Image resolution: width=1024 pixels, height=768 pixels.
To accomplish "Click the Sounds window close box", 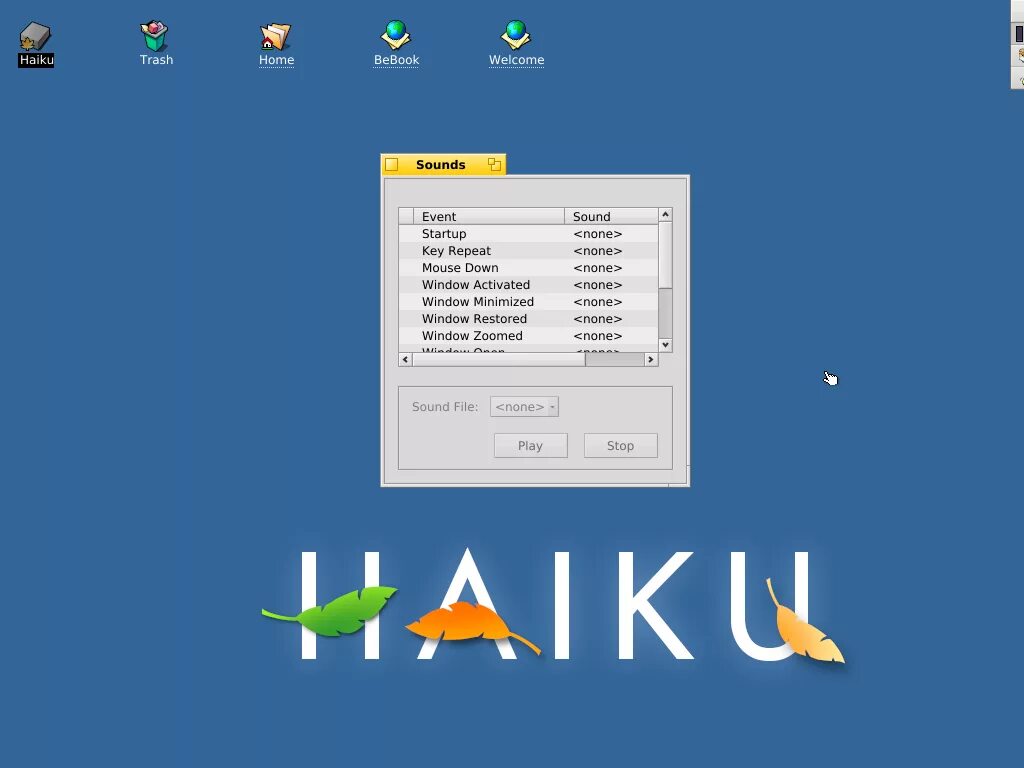I will point(392,165).
